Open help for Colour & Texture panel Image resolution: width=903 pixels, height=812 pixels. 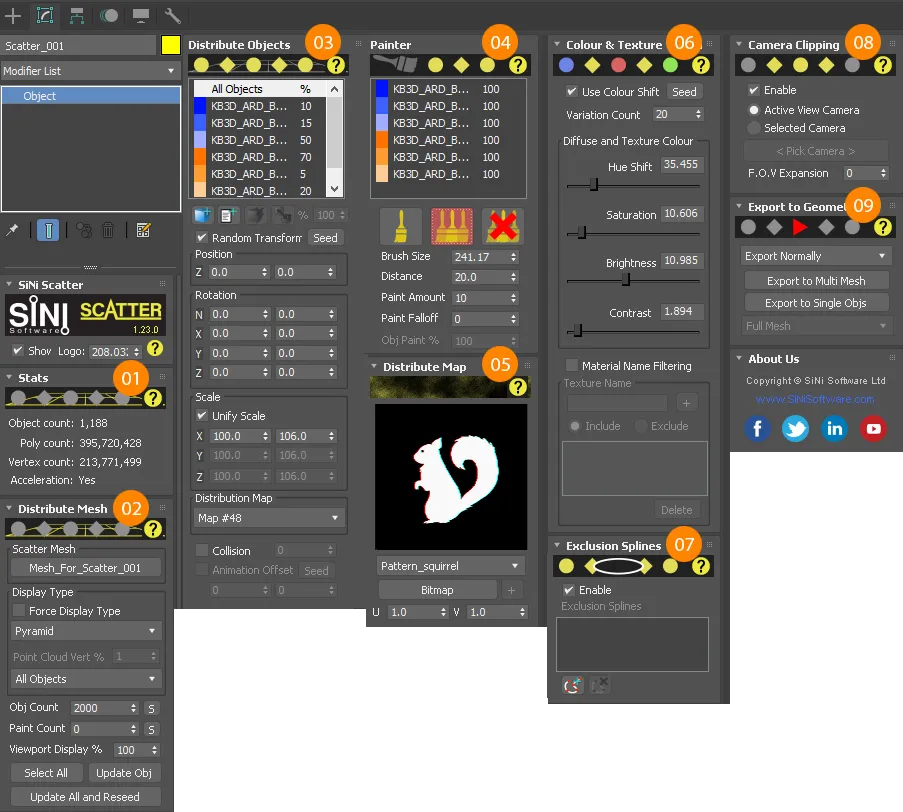coord(700,65)
